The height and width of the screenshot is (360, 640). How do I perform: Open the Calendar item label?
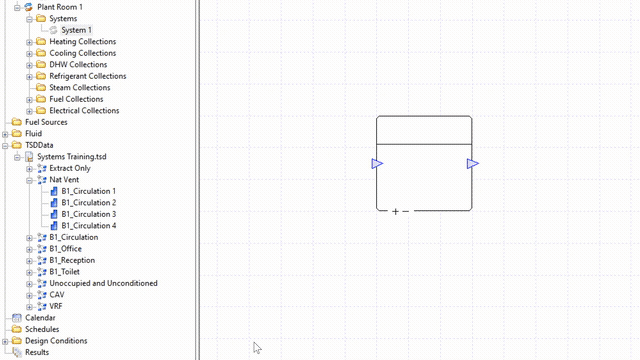40,318
